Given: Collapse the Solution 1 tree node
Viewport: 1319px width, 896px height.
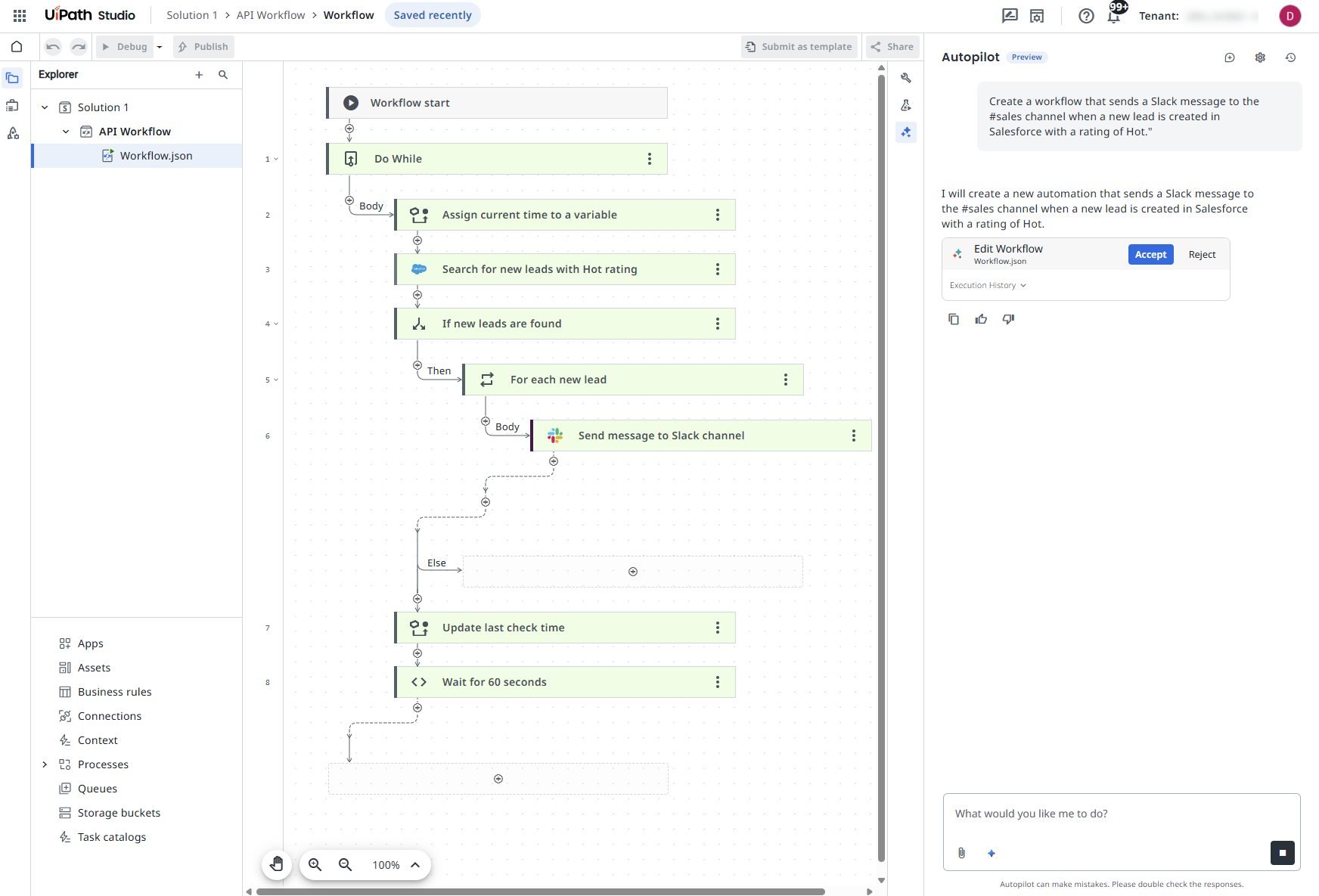Looking at the screenshot, I should coord(45,107).
